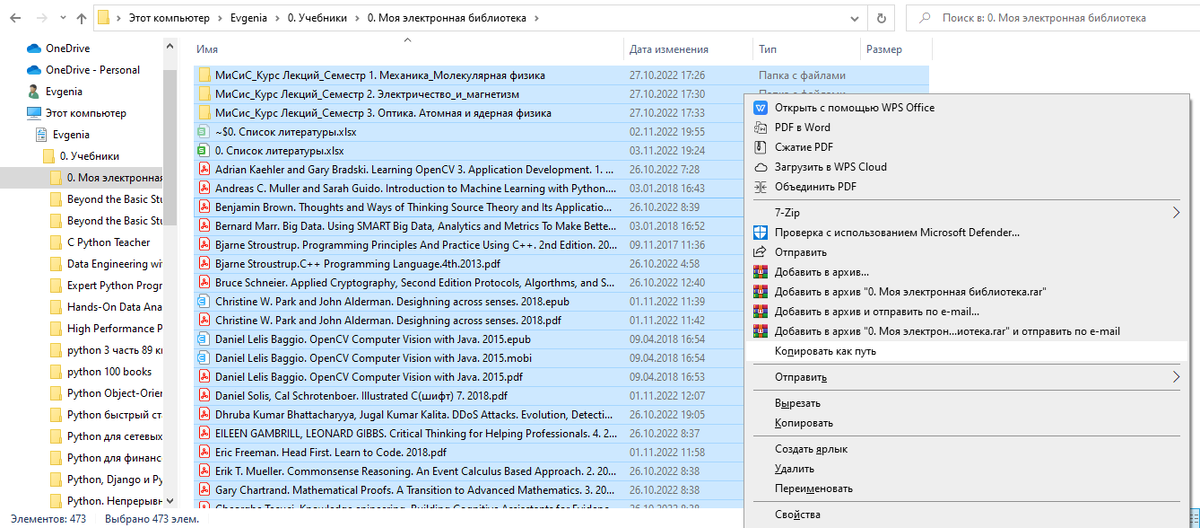Click the PDF icon of Eric Freeman Head First file
Screen dimensions: 1200x528
(x=204, y=453)
